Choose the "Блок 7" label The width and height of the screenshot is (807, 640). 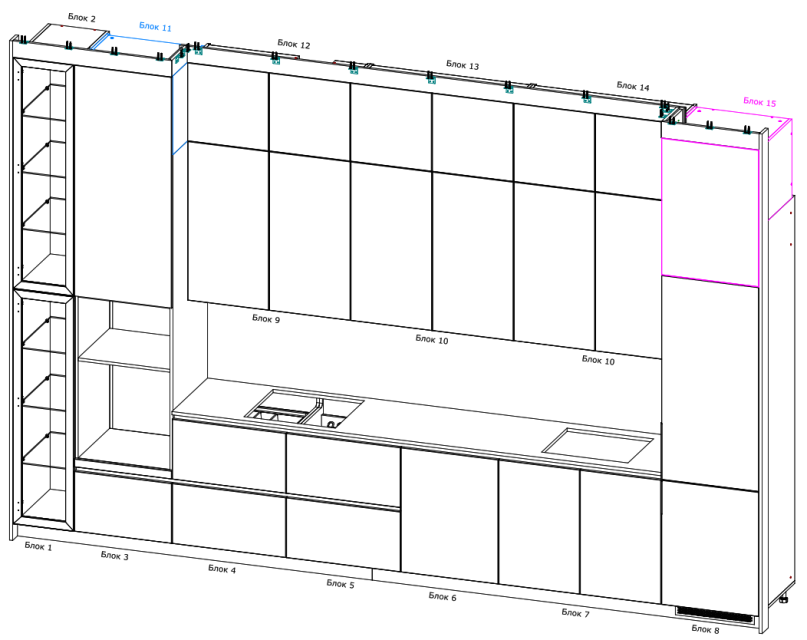point(575,612)
